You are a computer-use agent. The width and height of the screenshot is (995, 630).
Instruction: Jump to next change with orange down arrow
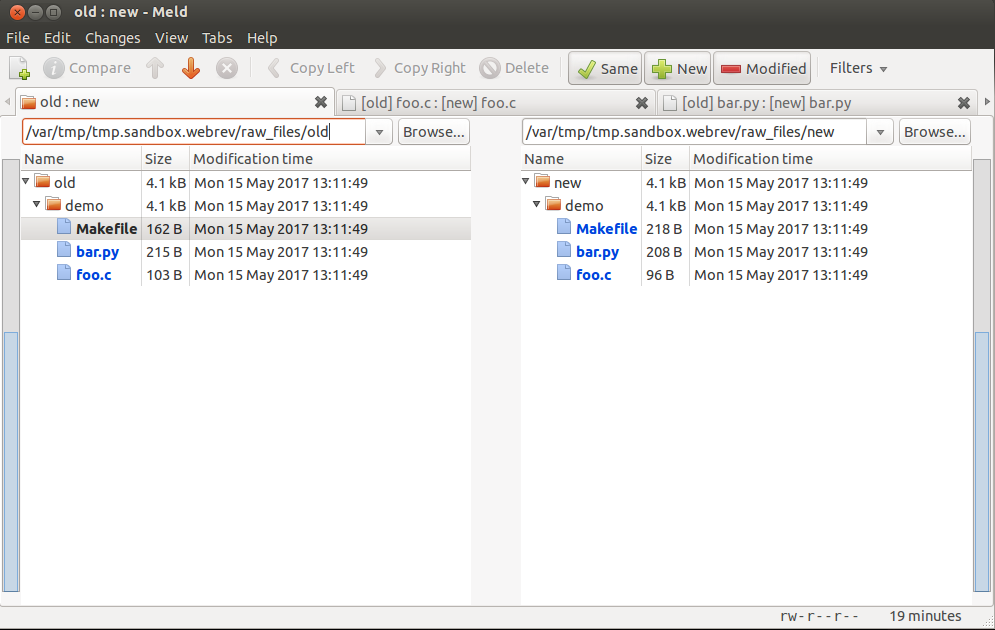point(190,69)
